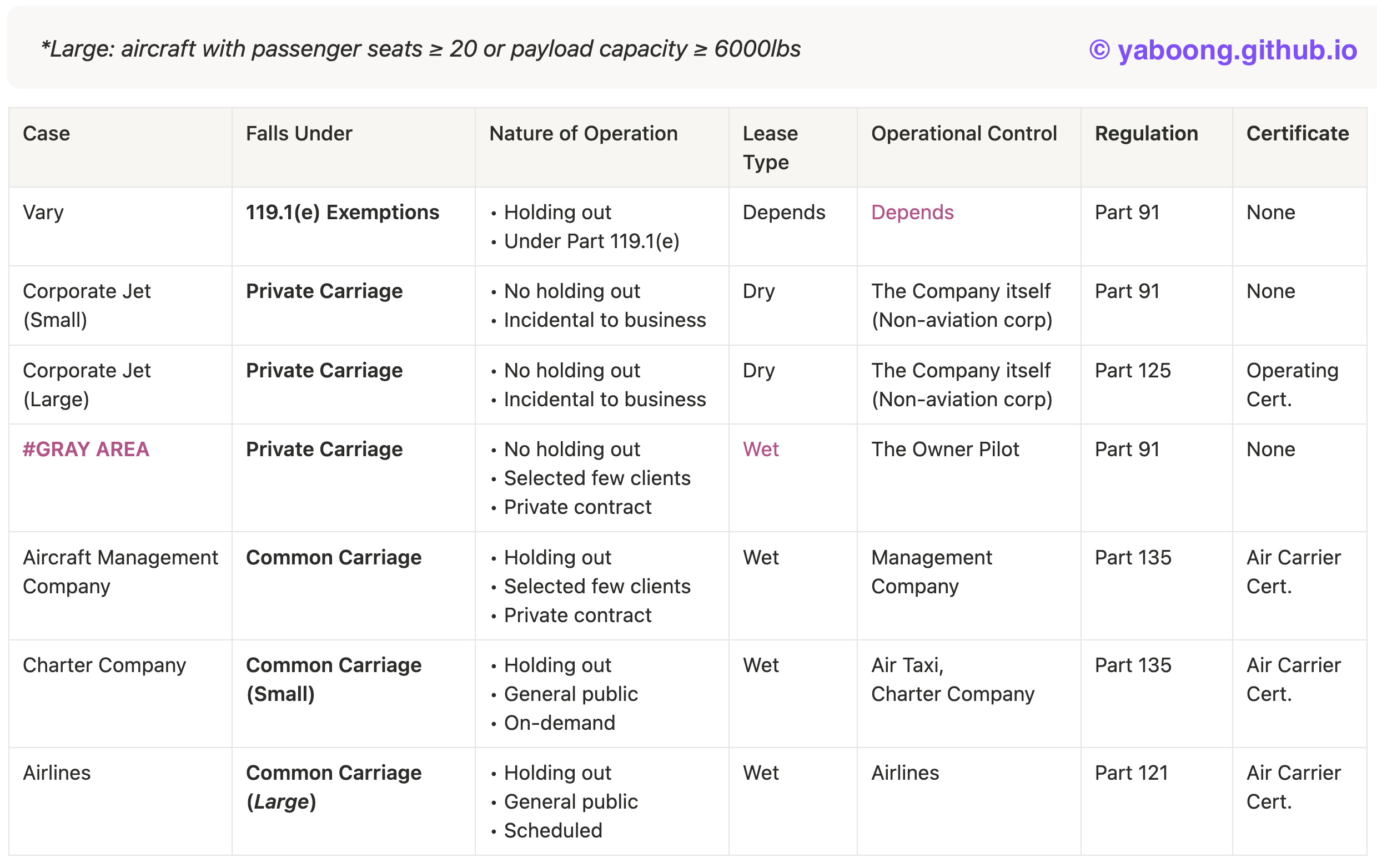Select the Falls Under column header

tap(299, 134)
